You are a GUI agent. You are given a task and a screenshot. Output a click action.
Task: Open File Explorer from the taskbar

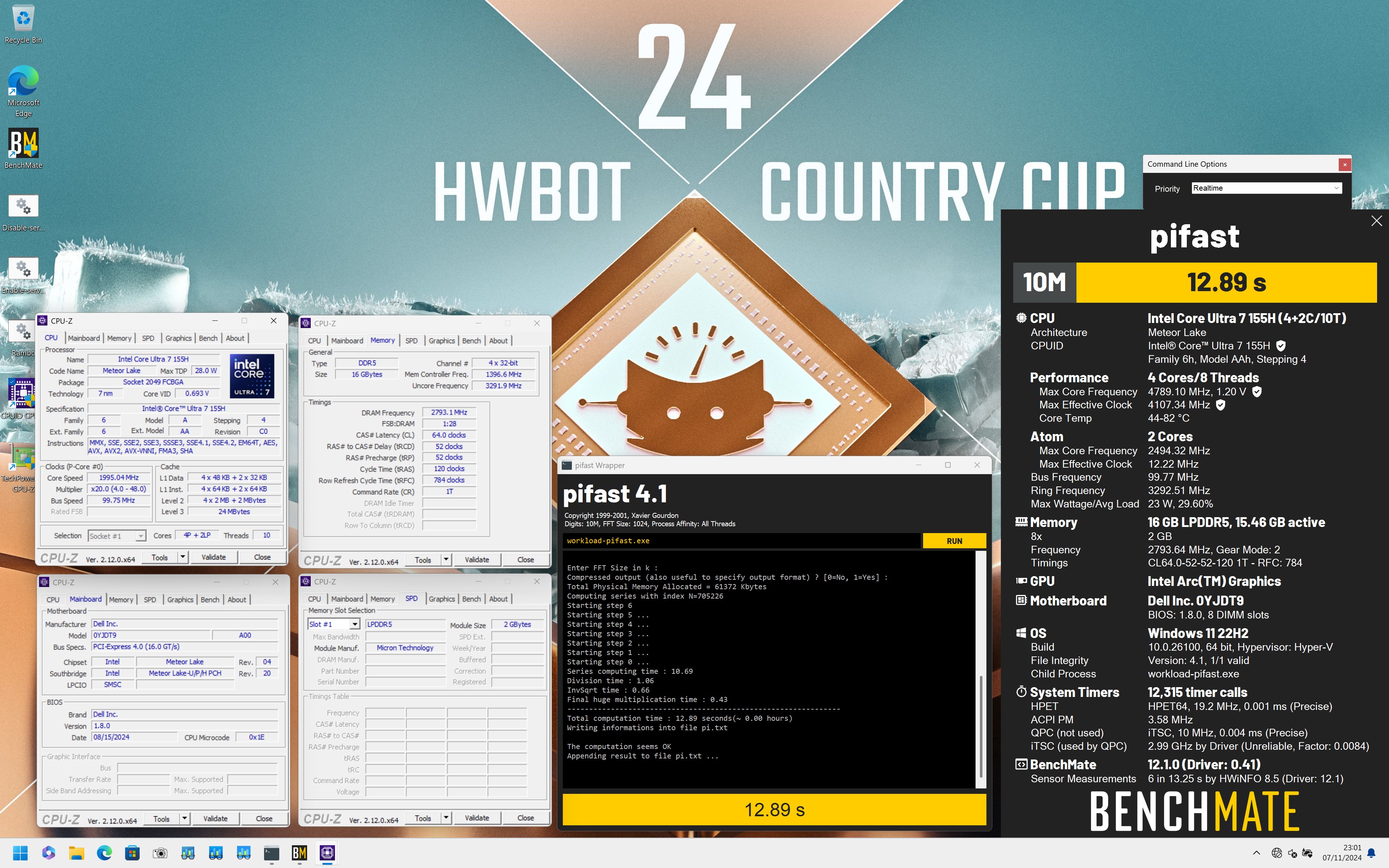76,853
